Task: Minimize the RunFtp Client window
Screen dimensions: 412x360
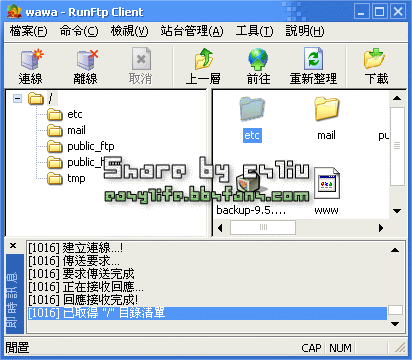Action: click(x=361, y=12)
